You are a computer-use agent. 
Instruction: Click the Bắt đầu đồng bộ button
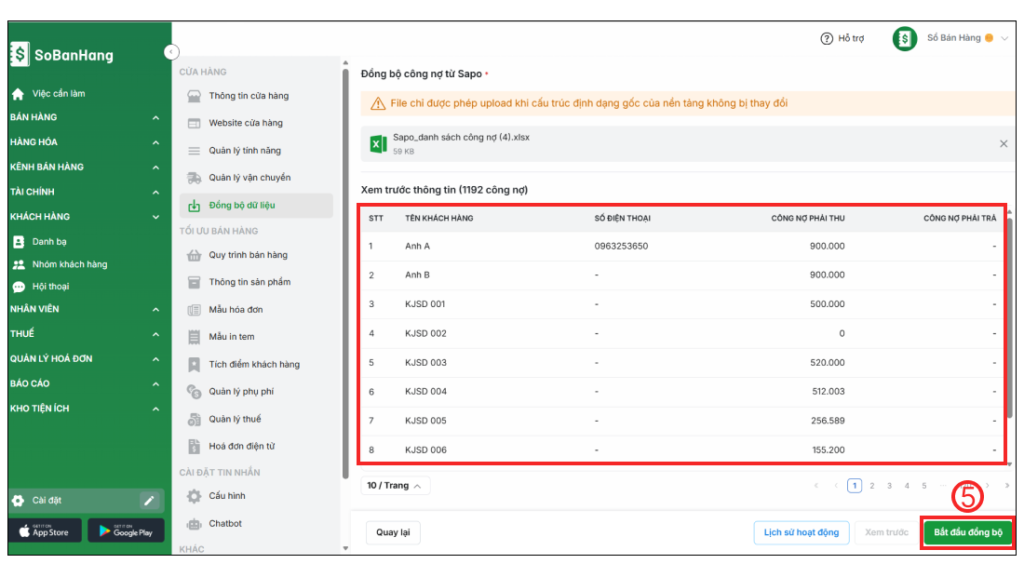pos(967,532)
